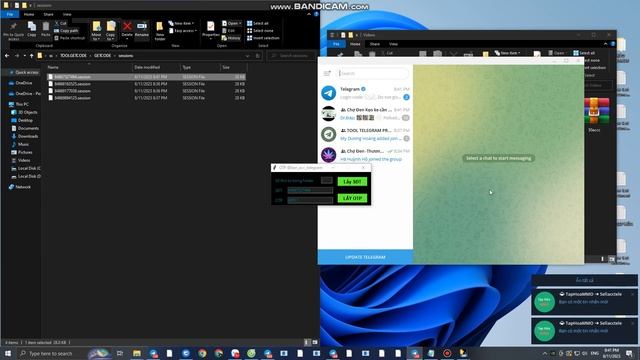Image resolution: width=640 pixels, height=360 pixels.
Task: Click Select none in ribbon
Action: tap(260, 31)
